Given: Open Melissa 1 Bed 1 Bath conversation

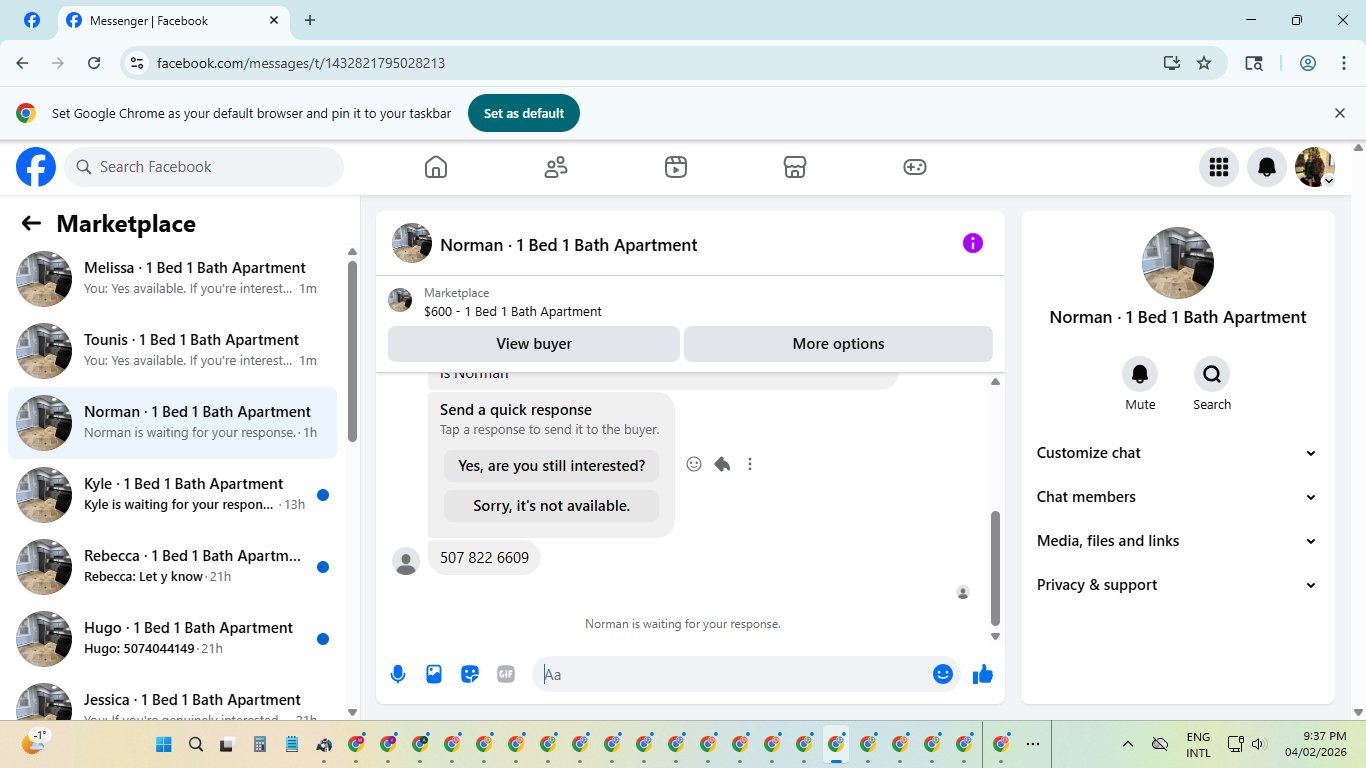Looking at the screenshot, I should [172, 279].
